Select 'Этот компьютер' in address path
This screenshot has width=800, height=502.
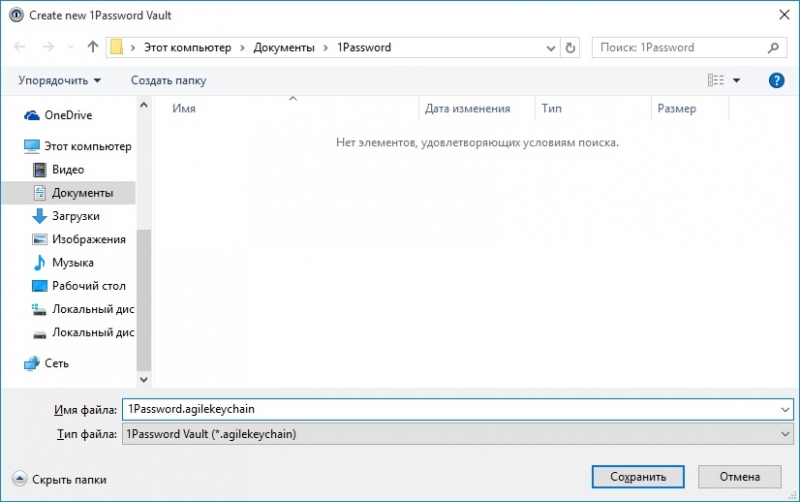187,47
